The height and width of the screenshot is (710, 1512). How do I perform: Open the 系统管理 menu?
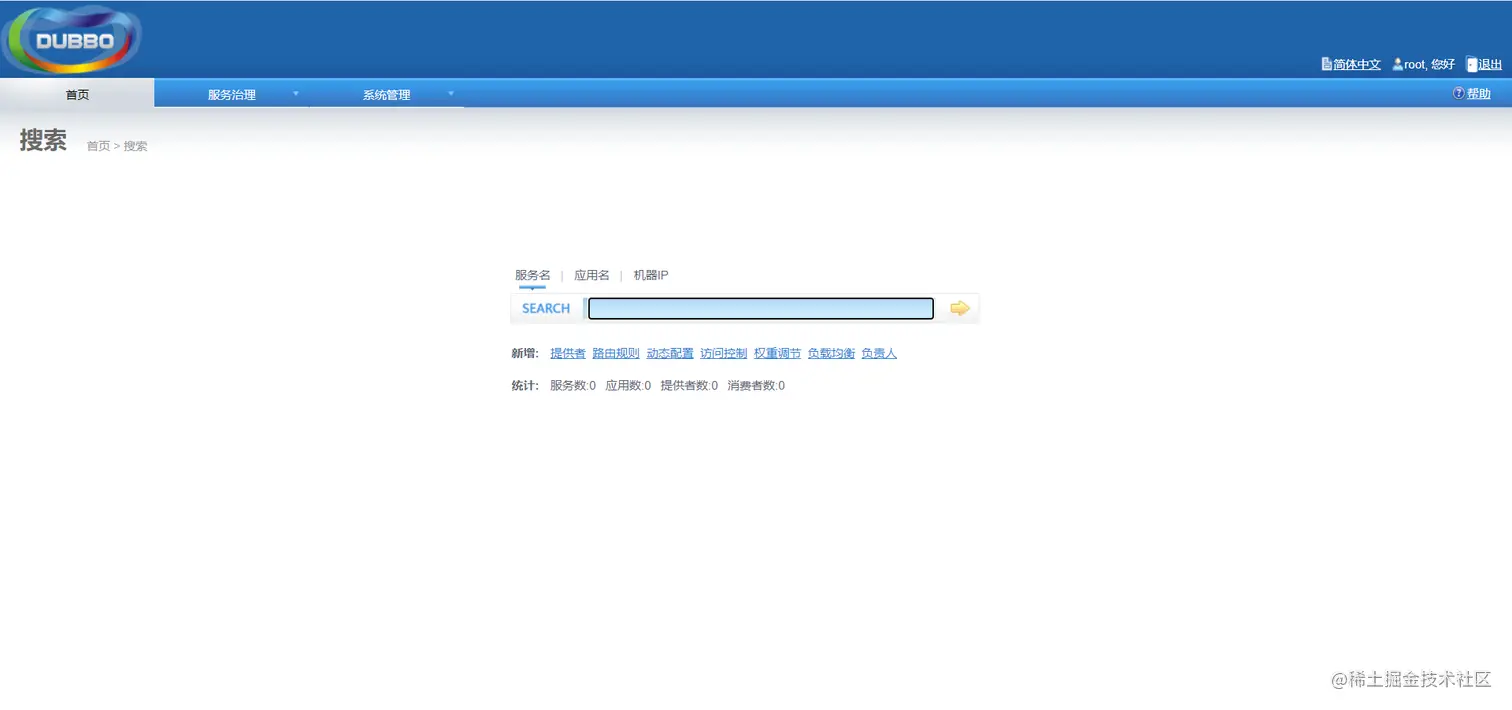387,94
